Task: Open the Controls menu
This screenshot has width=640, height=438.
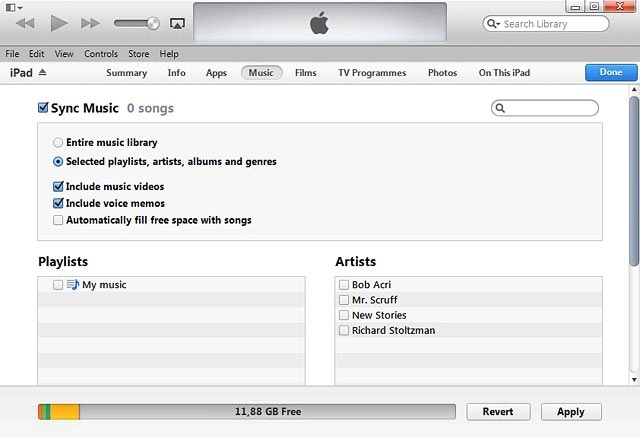Action: (100, 54)
